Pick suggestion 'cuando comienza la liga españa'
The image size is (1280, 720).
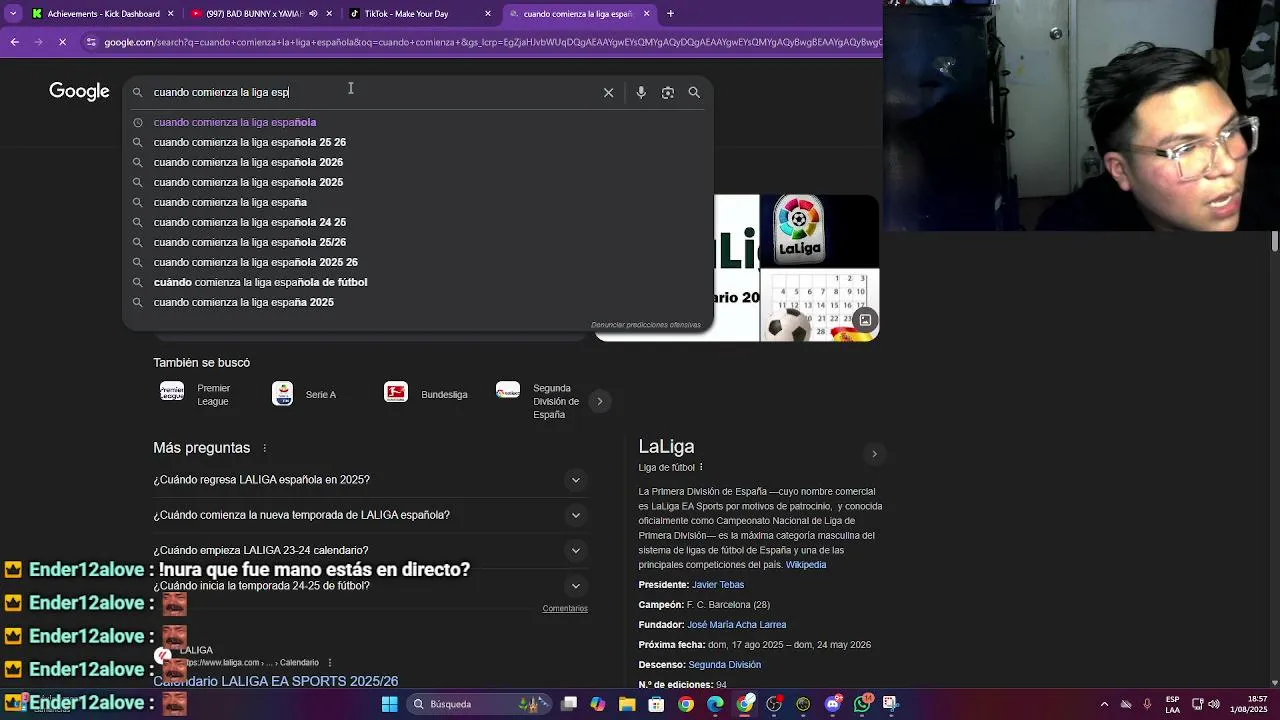tap(418, 202)
